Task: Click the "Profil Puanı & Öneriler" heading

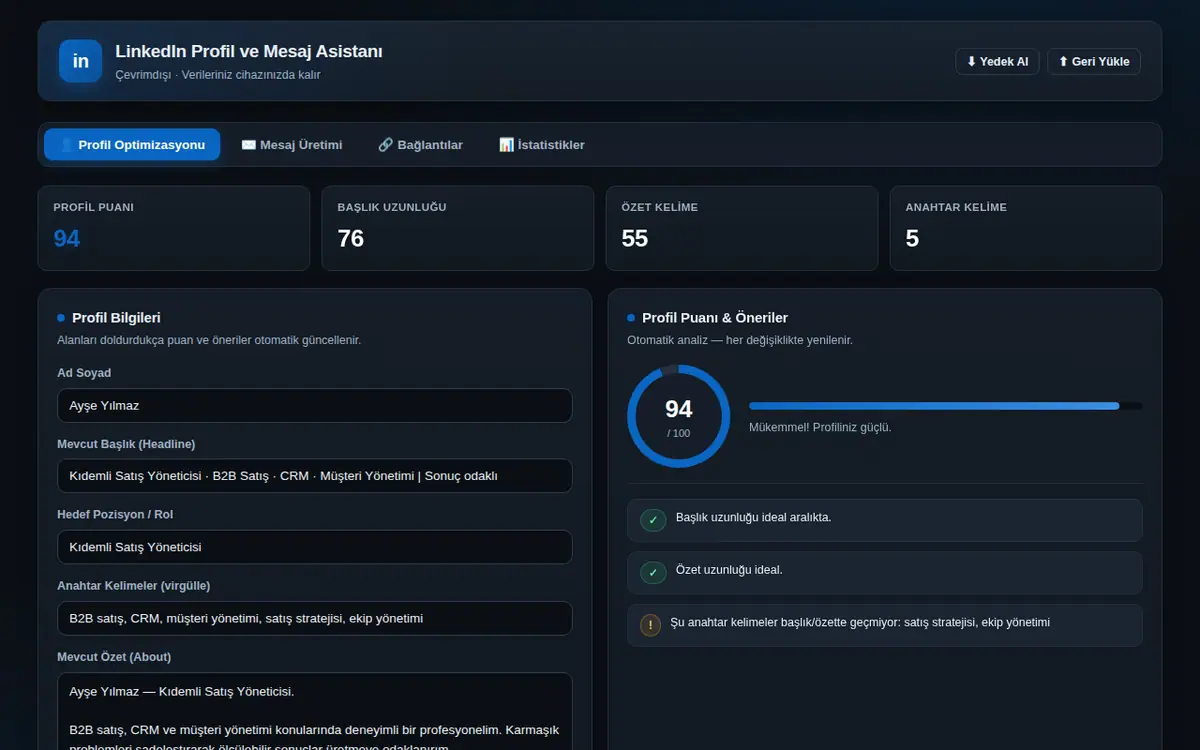Action: [x=715, y=318]
